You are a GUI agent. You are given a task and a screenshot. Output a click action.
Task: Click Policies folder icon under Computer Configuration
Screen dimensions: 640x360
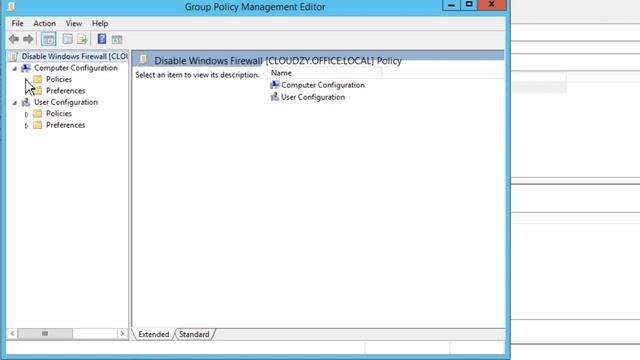[x=38, y=79]
